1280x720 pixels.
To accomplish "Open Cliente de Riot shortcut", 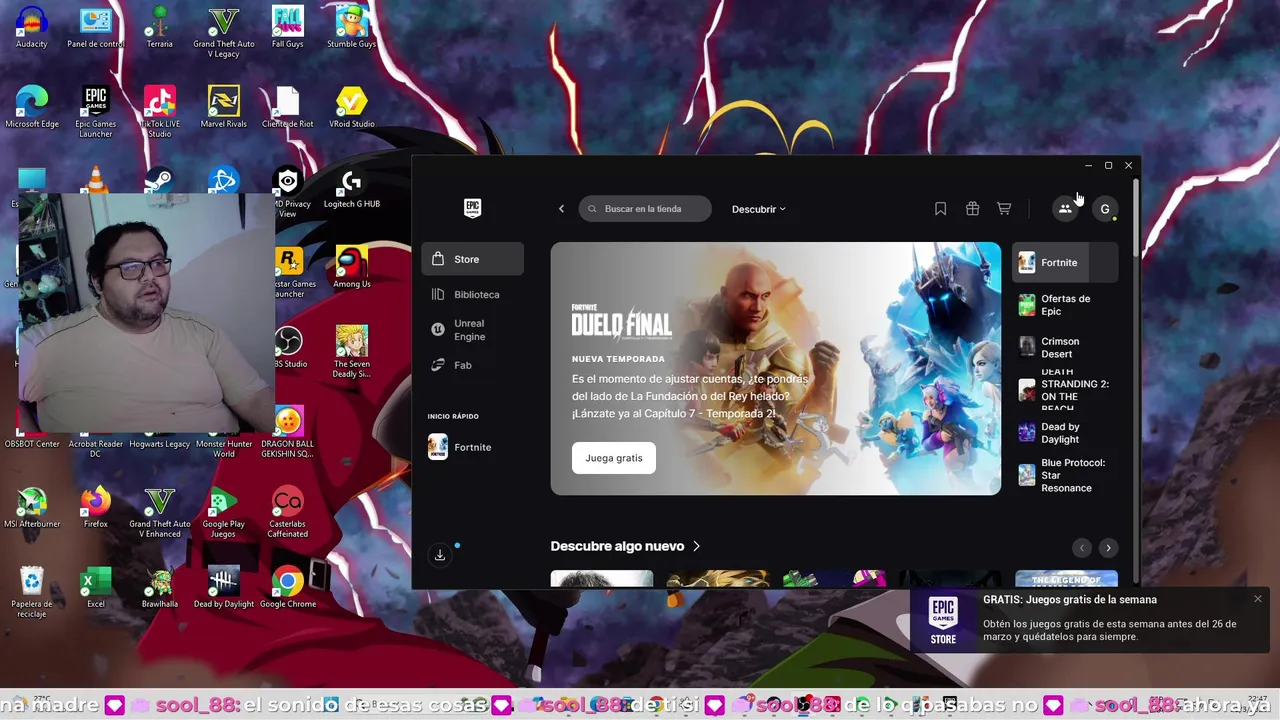I will coord(288,108).
